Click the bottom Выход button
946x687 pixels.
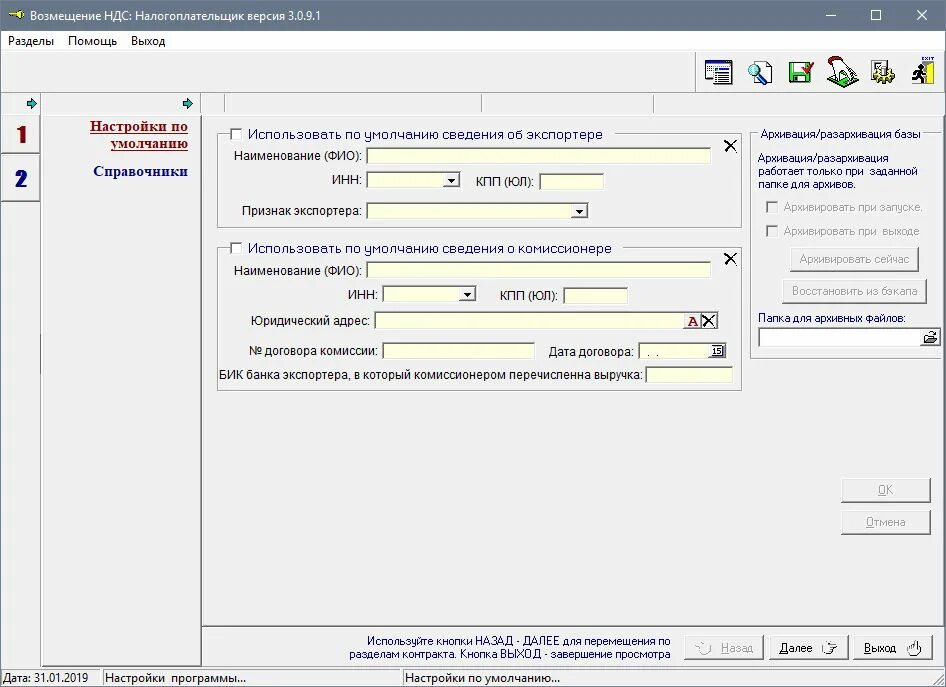[893, 648]
